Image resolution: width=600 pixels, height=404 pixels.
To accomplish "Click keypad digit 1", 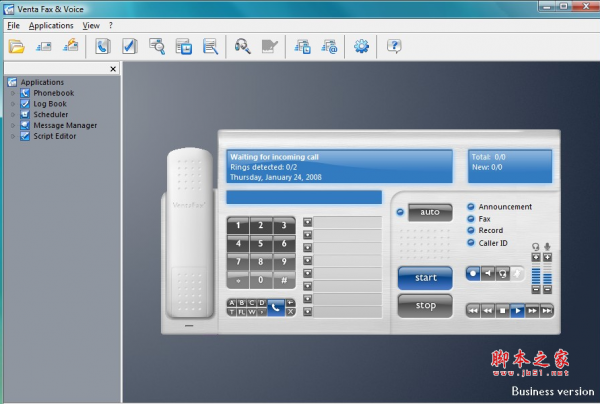I will tap(238, 225).
